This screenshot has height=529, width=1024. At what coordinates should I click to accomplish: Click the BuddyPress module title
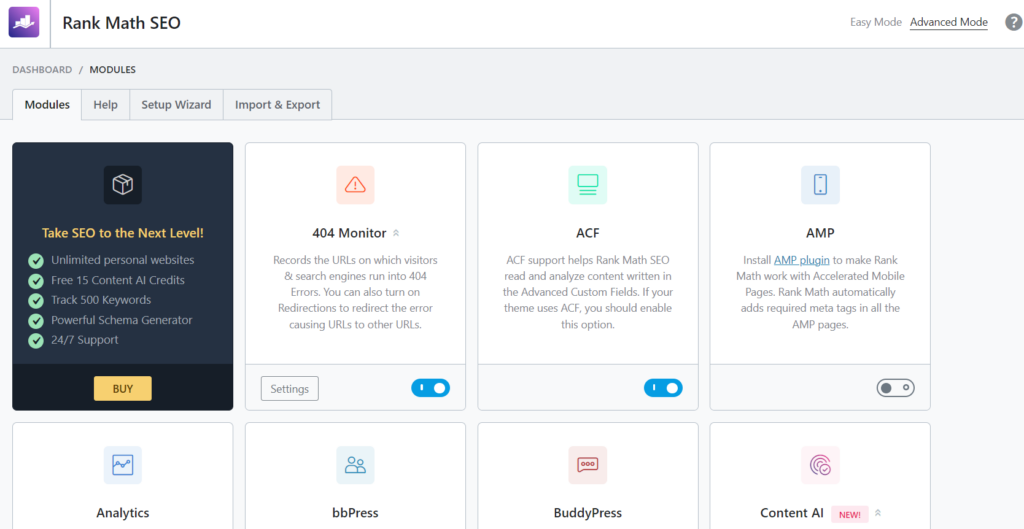(588, 513)
